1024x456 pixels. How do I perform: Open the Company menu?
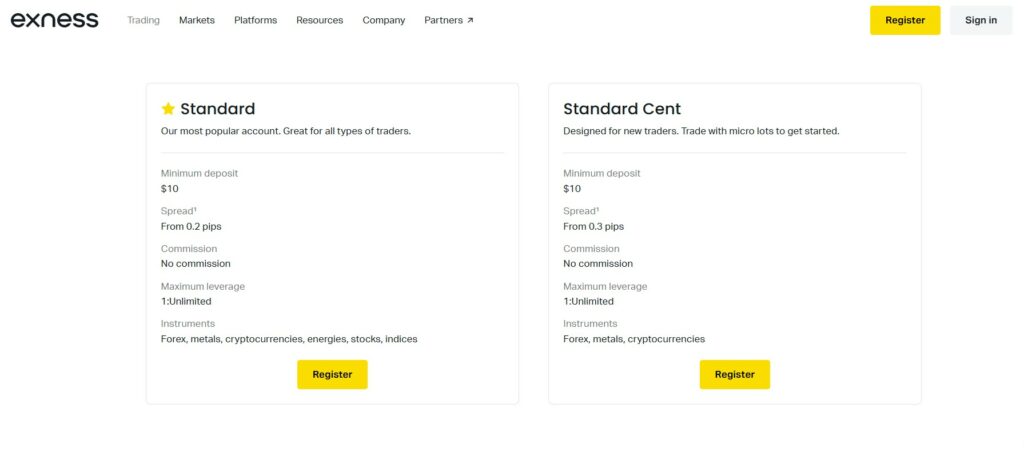click(383, 20)
